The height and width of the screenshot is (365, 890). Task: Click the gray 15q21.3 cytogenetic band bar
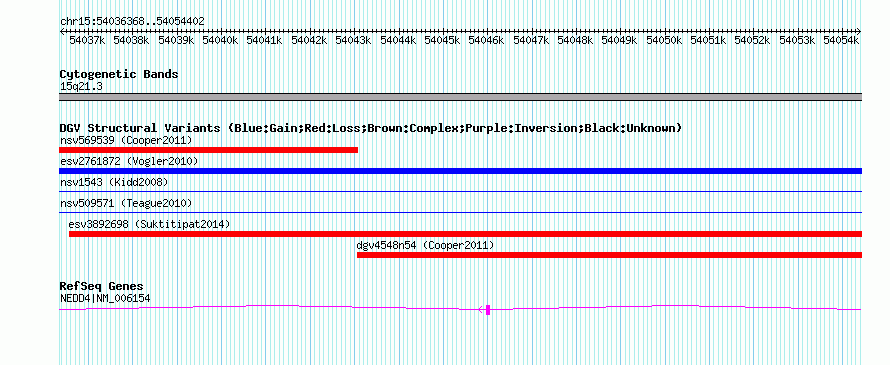(460, 97)
